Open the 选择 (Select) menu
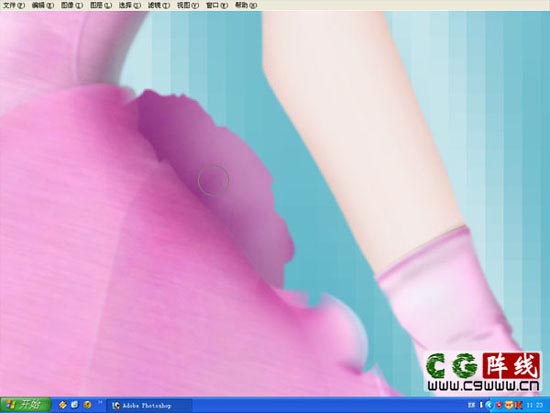 [x=129, y=5]
